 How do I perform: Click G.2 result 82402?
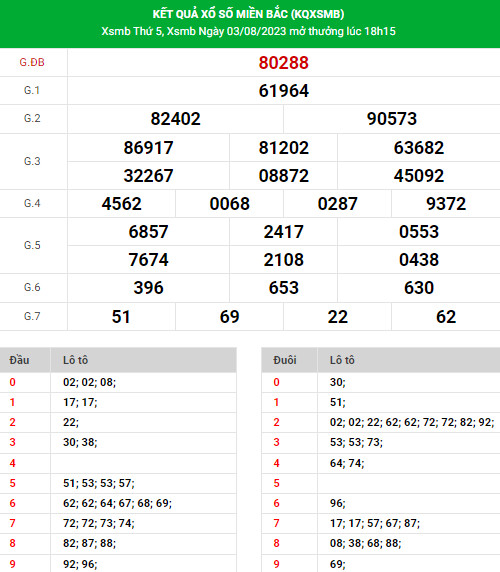coord(175,119)
